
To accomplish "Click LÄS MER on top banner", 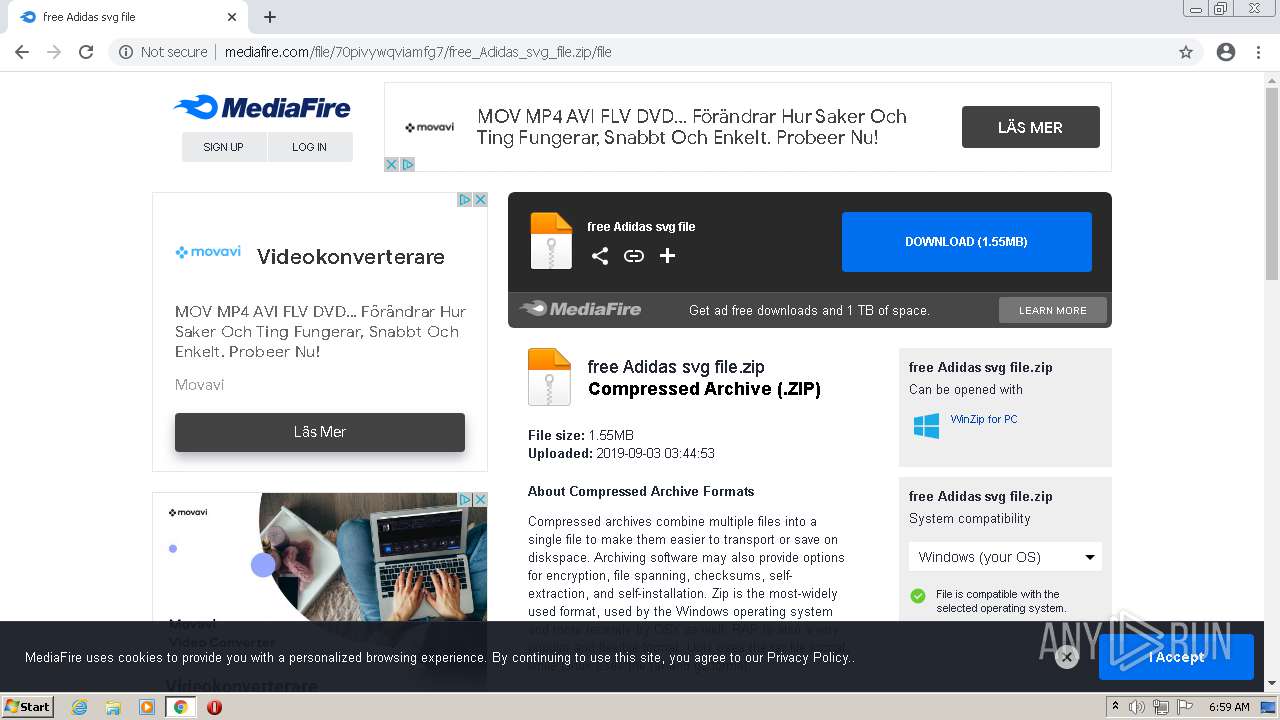I will click(1030, 127).
